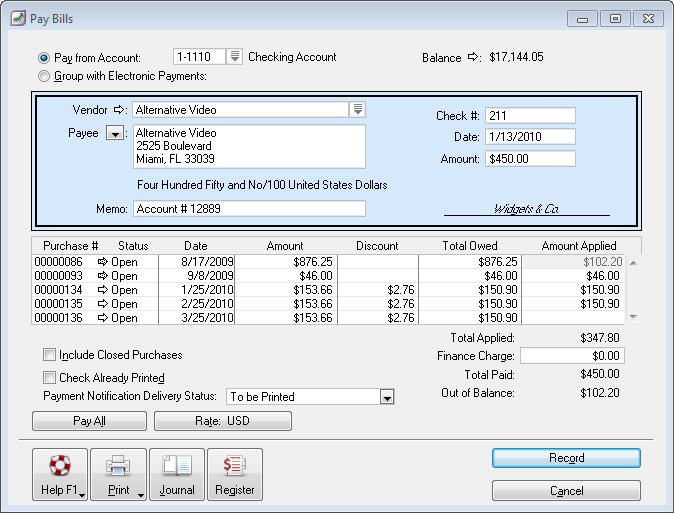Click the Total Owed column header
This screenshot has width=674, height=513.
click(x=470, y=246)
